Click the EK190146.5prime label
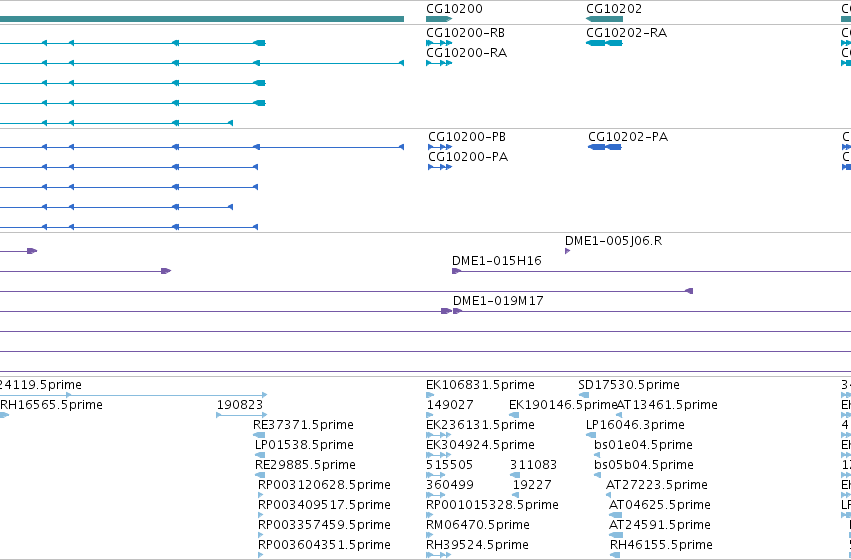Viewport: 851px width, 560px height. (563, 405)
